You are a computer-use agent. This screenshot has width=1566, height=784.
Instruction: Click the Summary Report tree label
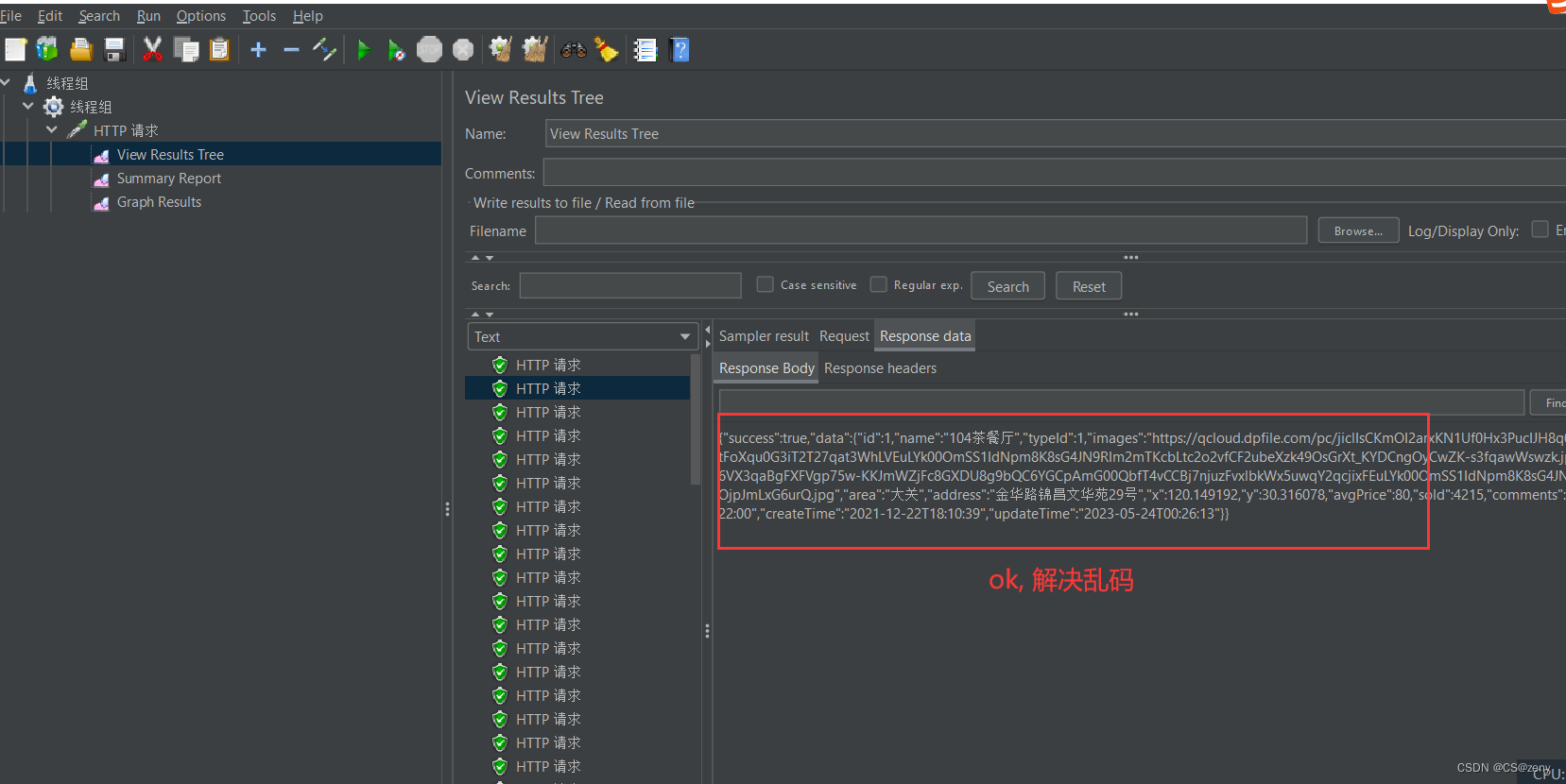tap(169, 179)
